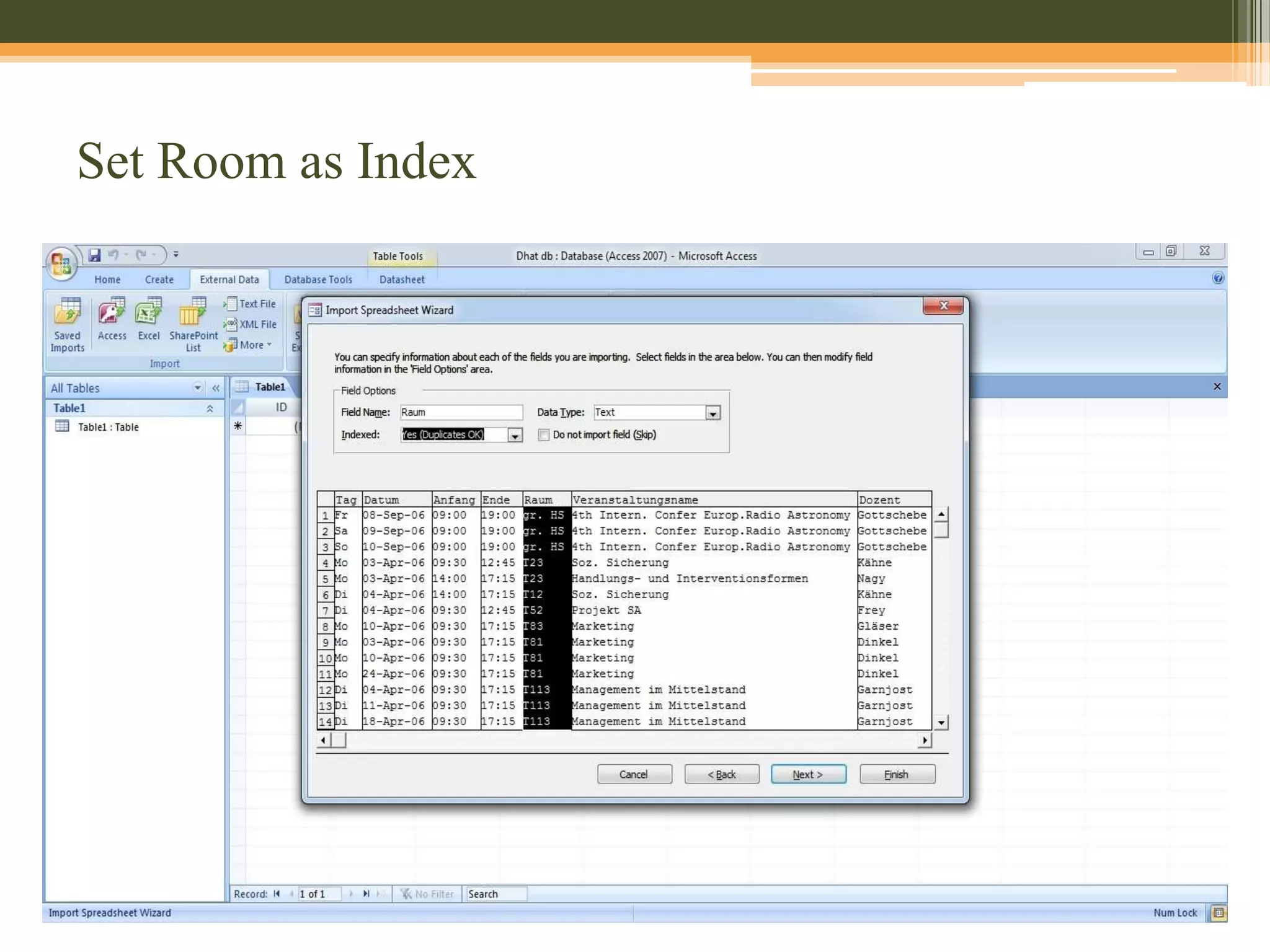Click the Cancel button in the wizard
1270x952 pixels.
[x=634, y=774]
